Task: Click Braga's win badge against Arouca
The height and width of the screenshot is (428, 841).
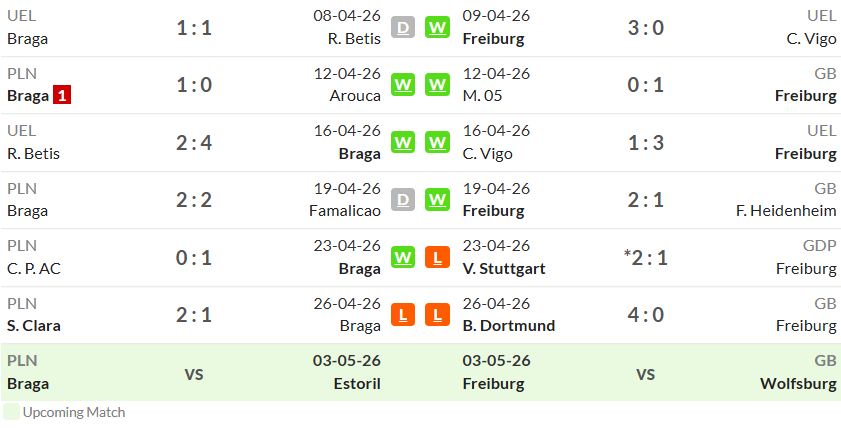Action: click(403, 85)
